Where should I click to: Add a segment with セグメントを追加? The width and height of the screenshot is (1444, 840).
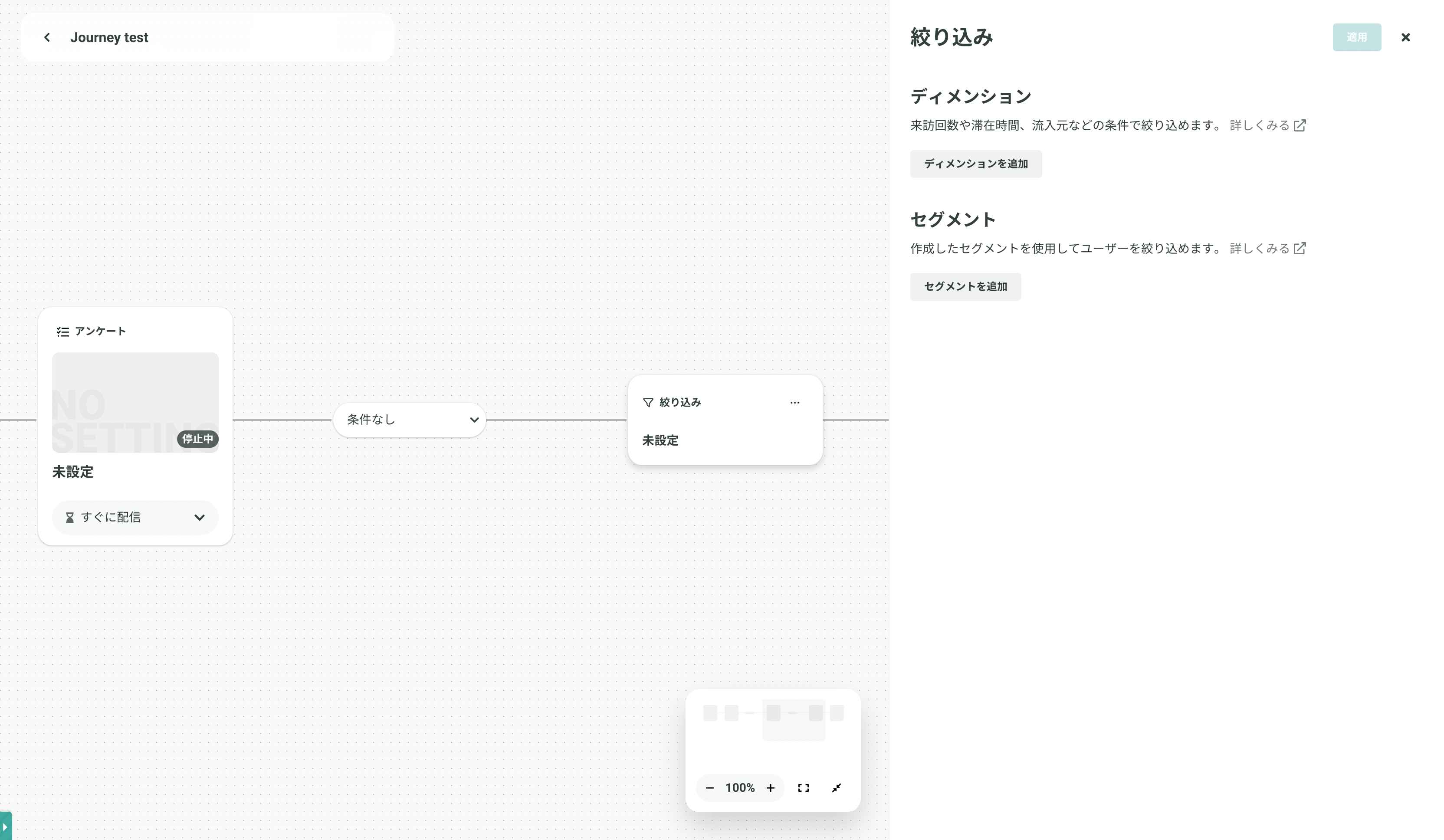(965, 286)
